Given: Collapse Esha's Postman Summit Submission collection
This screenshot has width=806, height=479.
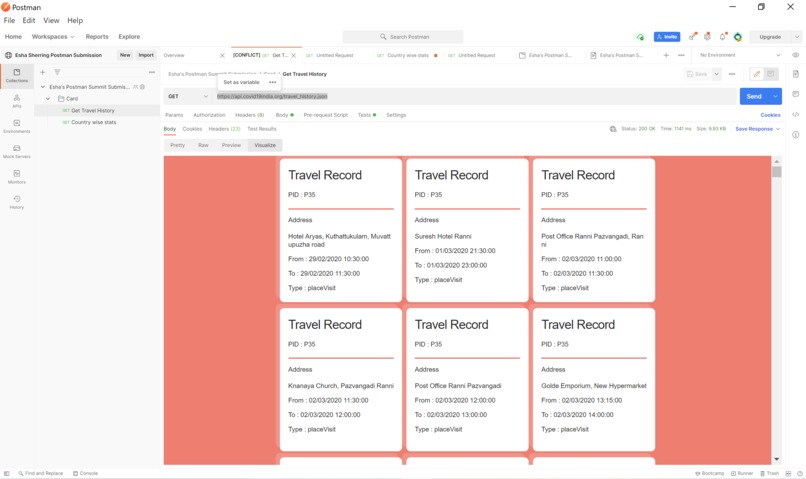Looking at the screenshot, I should click(43, 87).
